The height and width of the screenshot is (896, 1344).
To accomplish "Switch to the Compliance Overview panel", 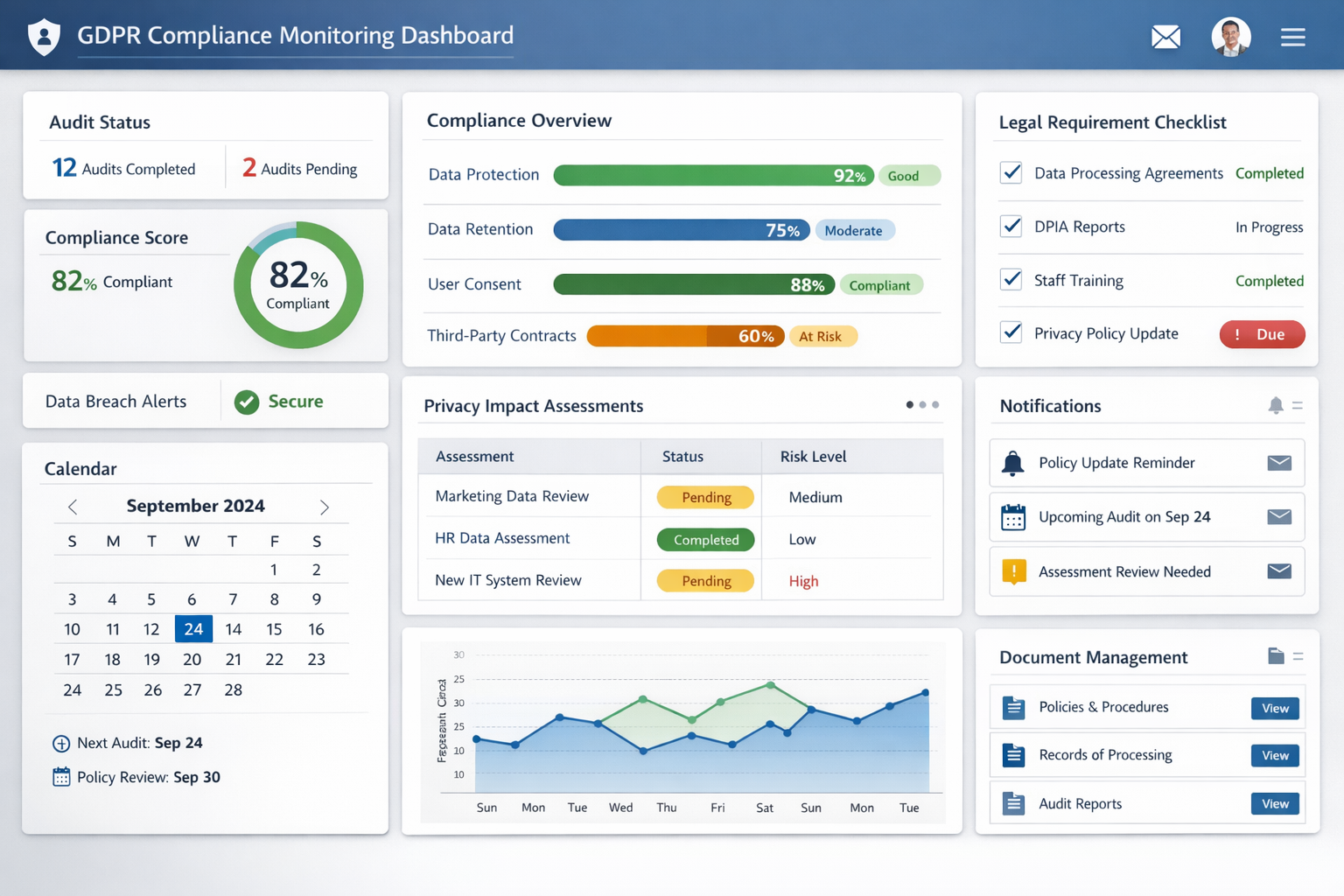I will pyautogui.click(x=519, y=120).
